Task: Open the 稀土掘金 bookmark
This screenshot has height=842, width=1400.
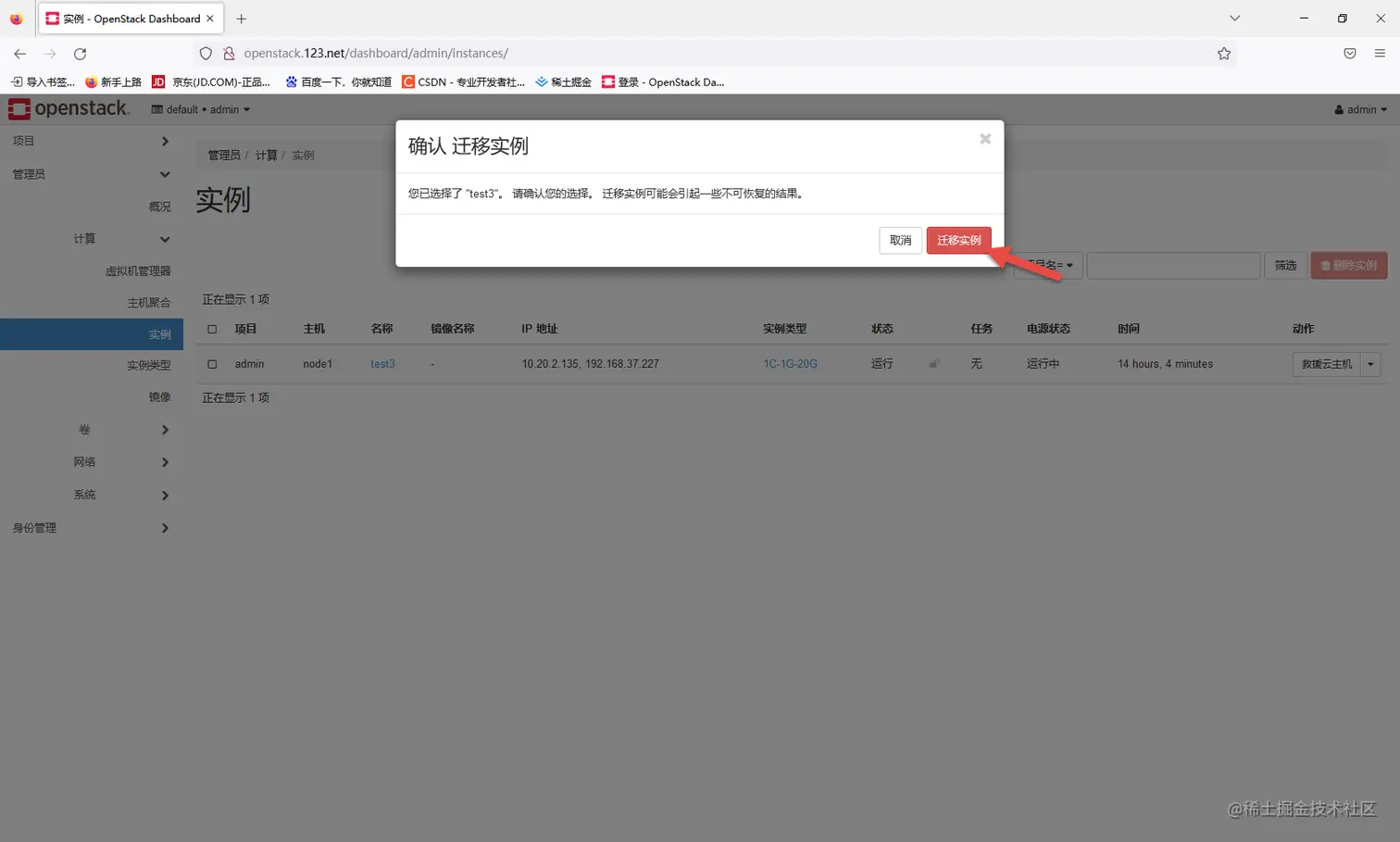Action: [x=563, y=82]
